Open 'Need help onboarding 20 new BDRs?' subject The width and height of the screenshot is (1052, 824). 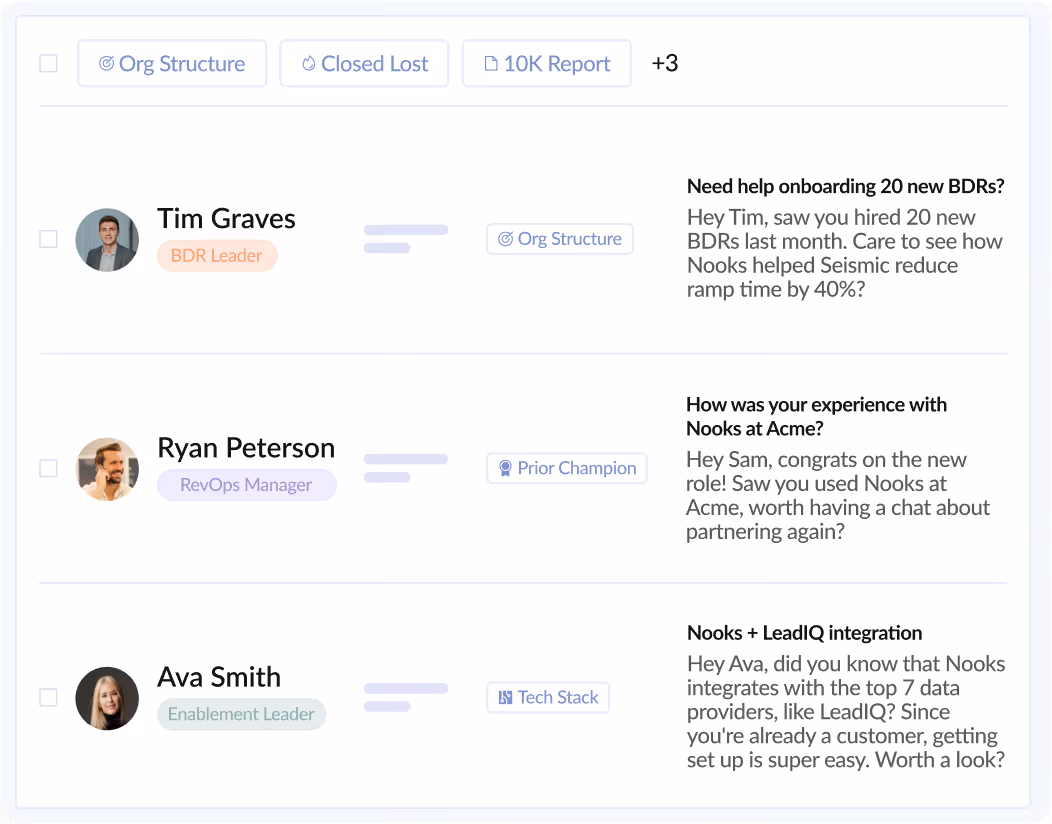(845, 187)
